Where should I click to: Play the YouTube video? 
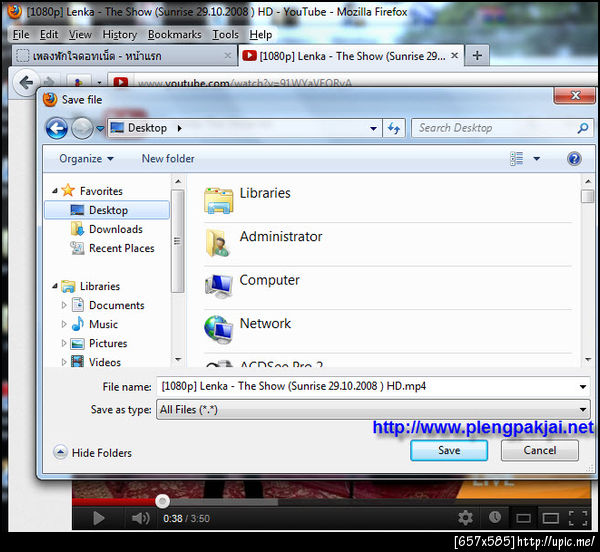[x=98, y=519]
